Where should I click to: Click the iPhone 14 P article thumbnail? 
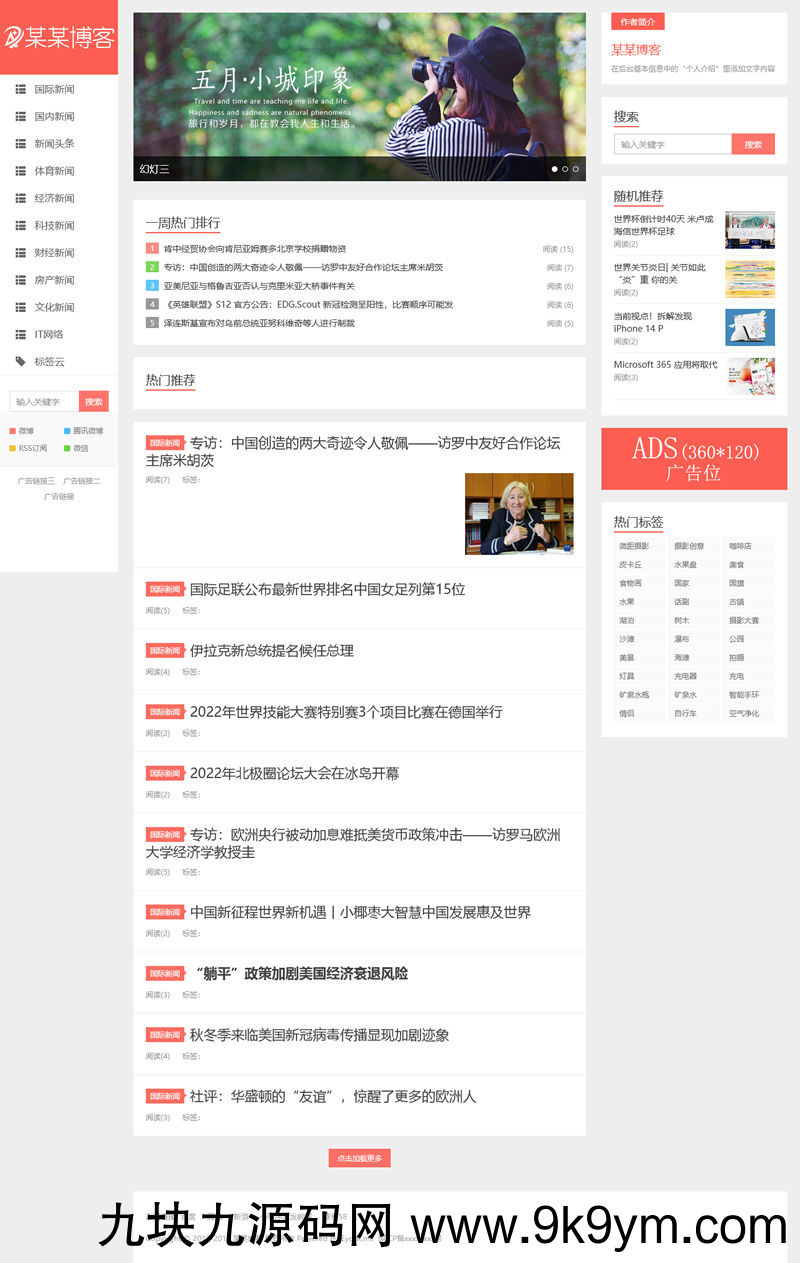pyautogui.click(x=749, y=327)
